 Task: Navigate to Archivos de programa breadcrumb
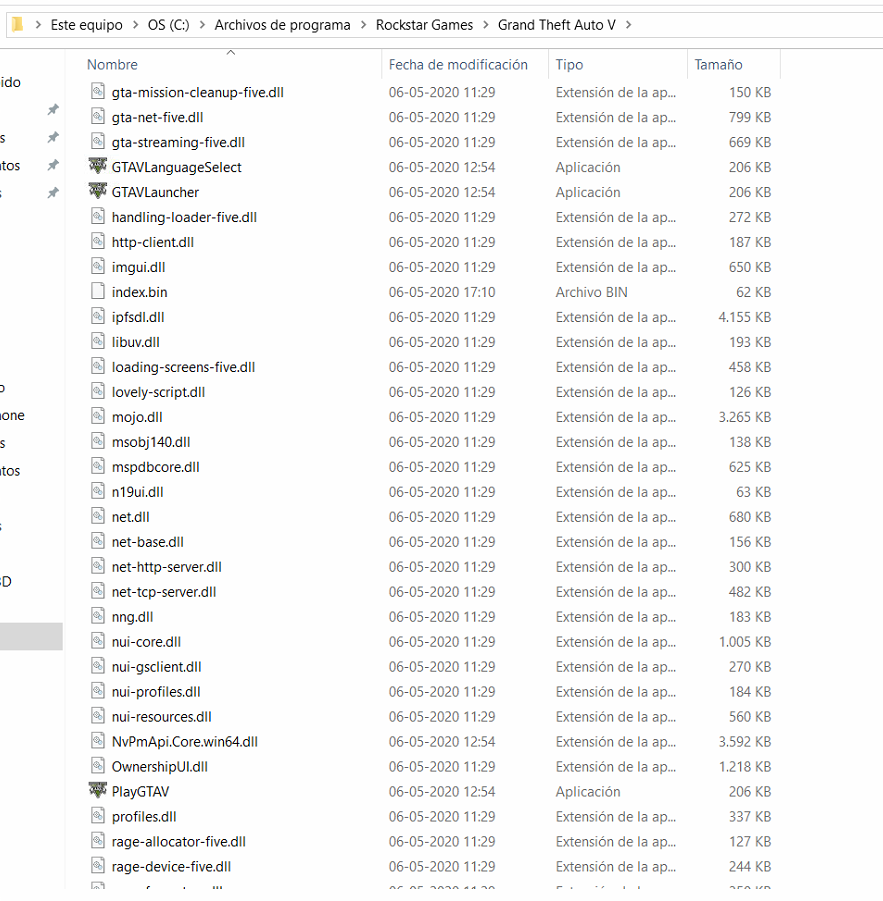[283, 25]
